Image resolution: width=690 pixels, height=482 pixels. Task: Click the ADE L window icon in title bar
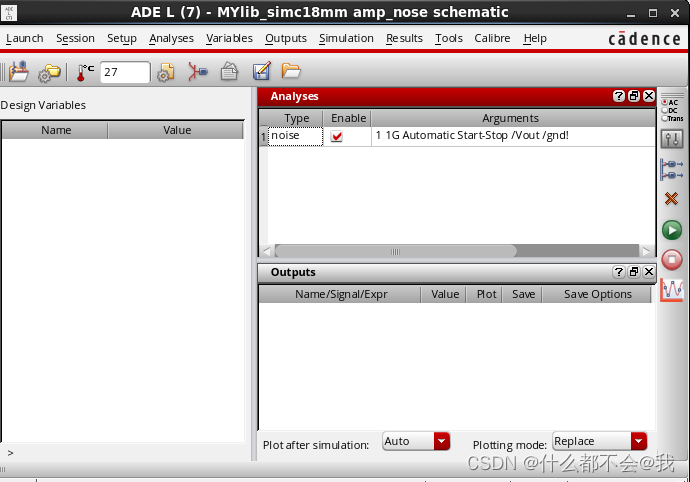point(9,12)
